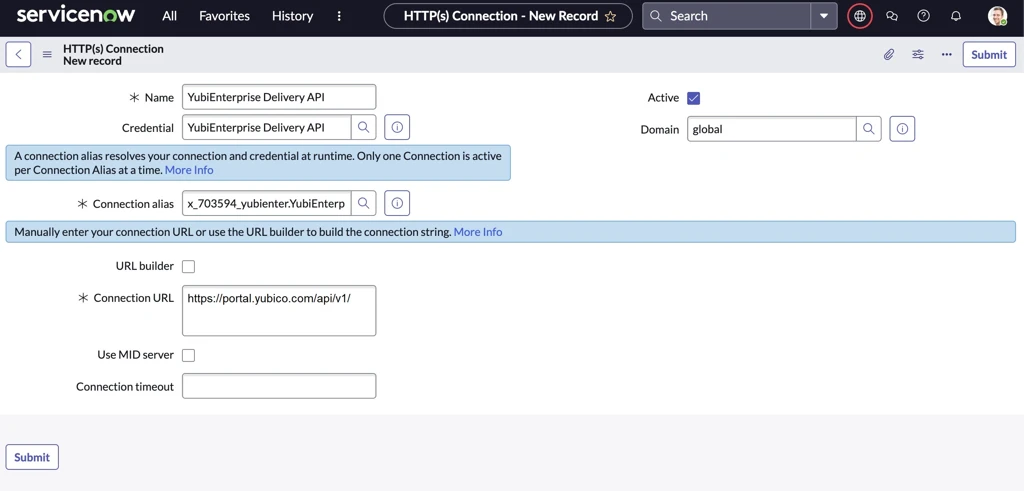The height and width of the screenshot is (491, 1024).
Task: Favorite the page with the star icon
Action: (x=610, y=16)
